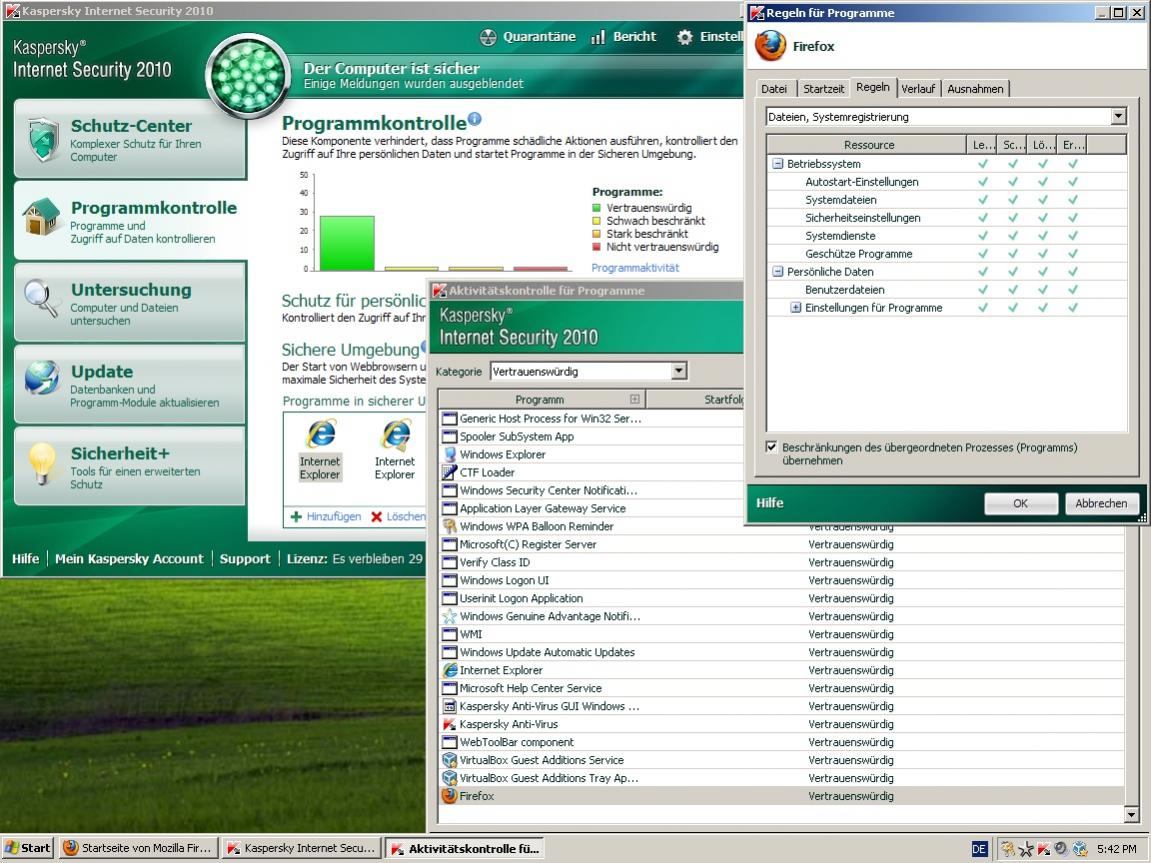Select the second Internet Explorer safe-run icon
The height and width of the screenshot is (863, 1151).
click(x=396, y=434)
